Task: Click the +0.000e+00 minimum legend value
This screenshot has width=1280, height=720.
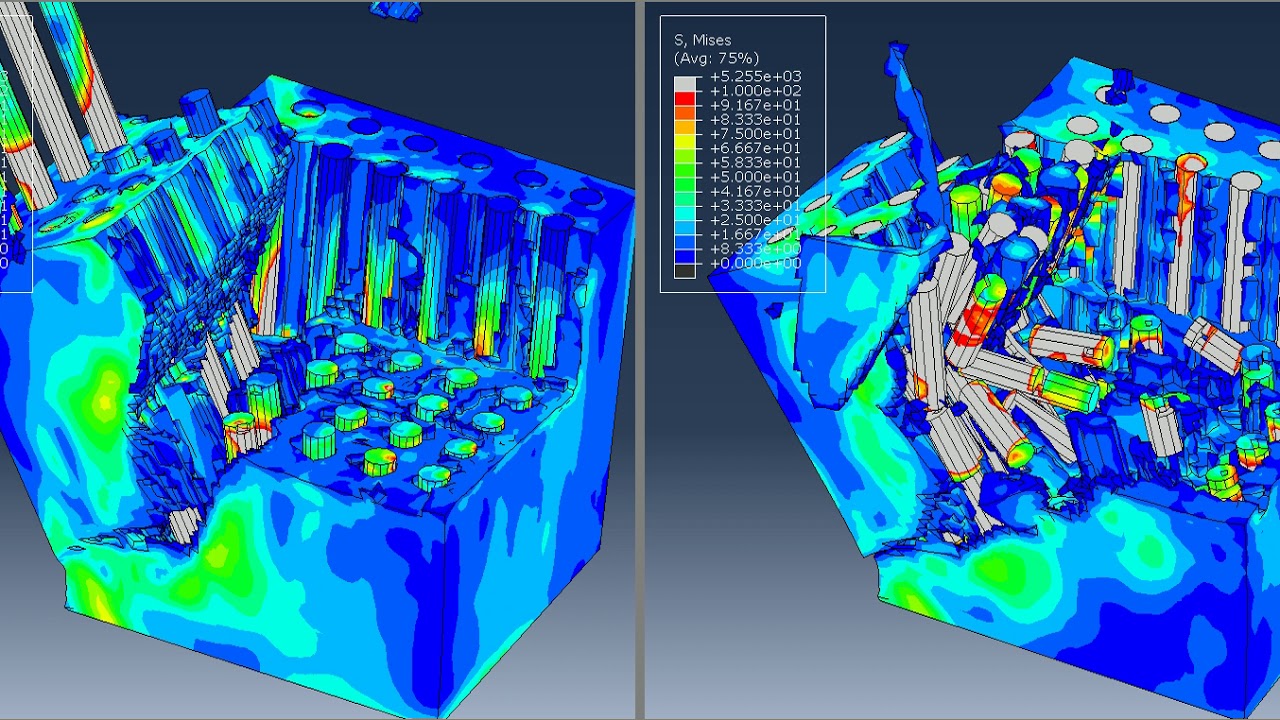Action: (x=755, y=263)
